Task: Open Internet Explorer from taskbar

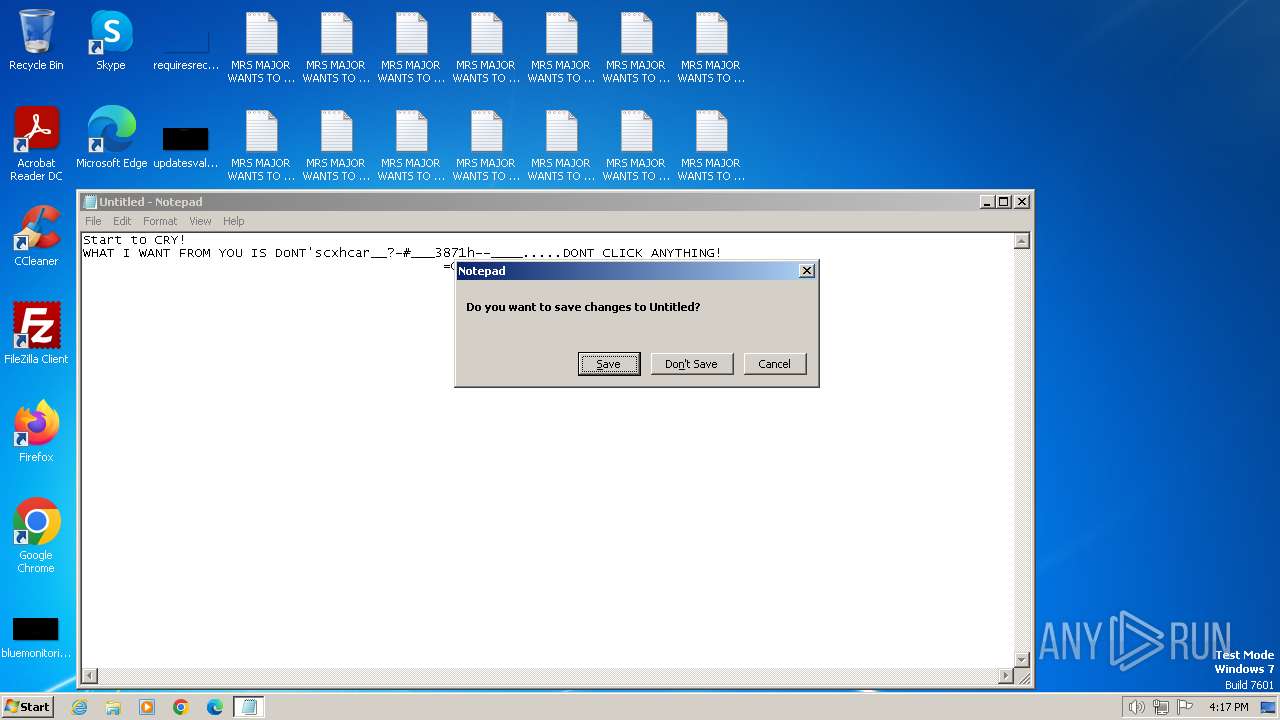Action: pos(79,707)
